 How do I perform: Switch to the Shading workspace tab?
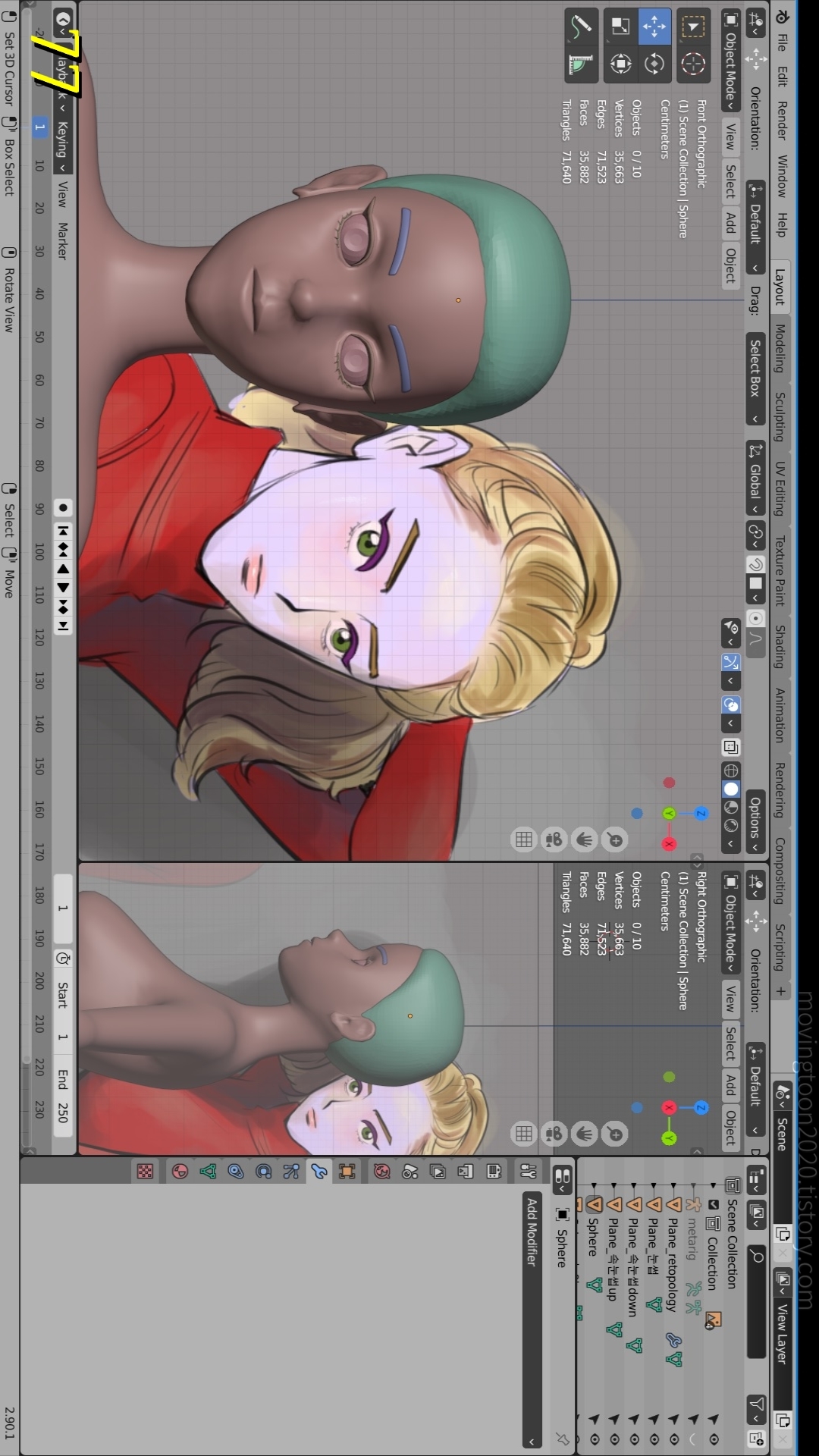tap(781, 647)
